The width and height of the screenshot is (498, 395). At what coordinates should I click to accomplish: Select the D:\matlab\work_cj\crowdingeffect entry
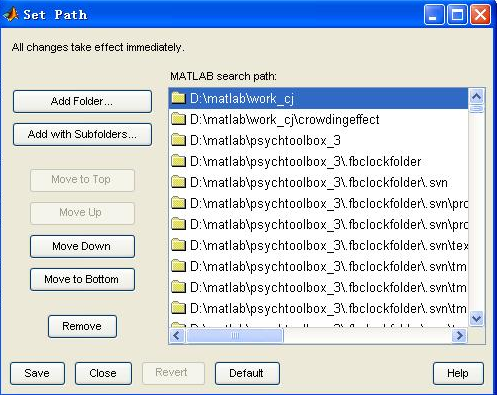318,119
